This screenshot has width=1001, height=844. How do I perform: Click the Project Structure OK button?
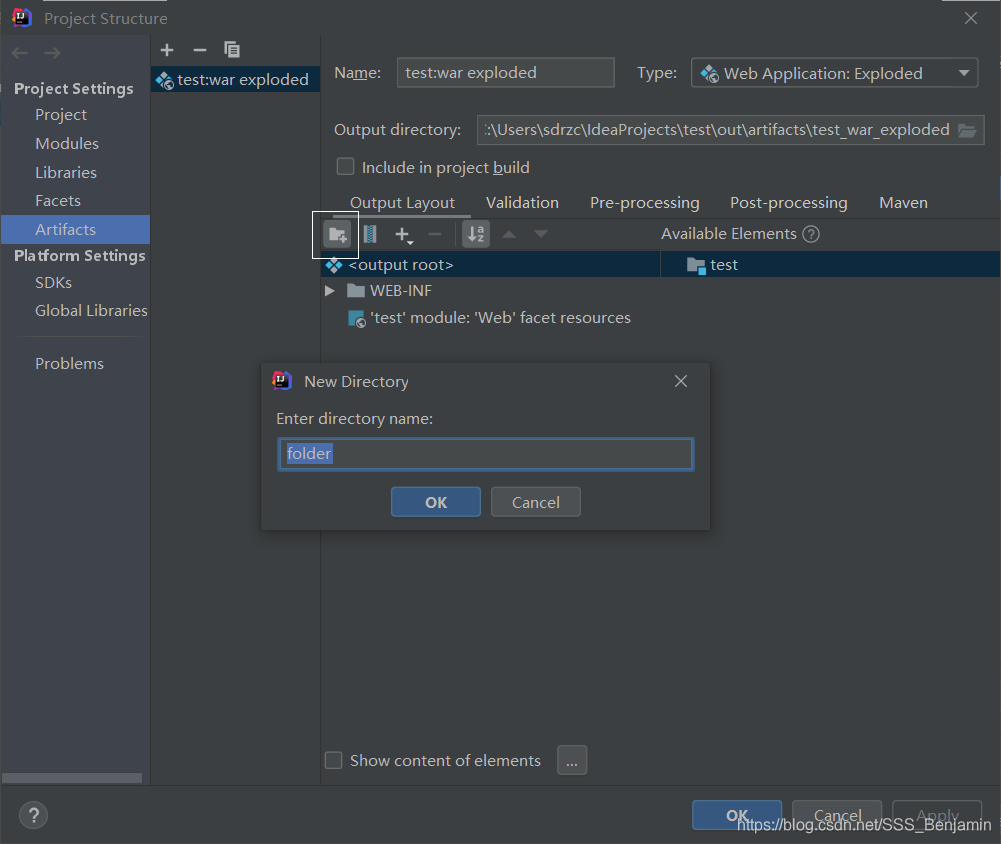[x=737, y=815]
